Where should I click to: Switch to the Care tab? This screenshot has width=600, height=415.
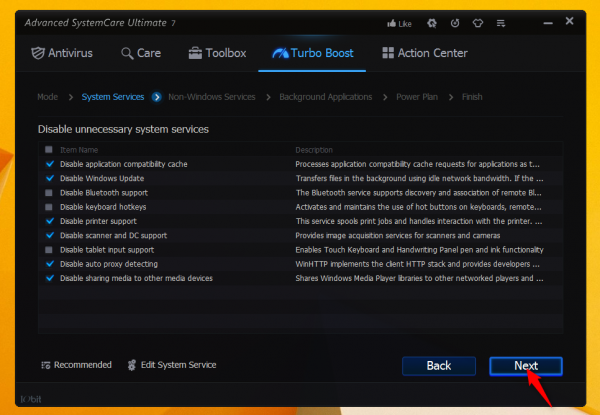coord(141,53)
